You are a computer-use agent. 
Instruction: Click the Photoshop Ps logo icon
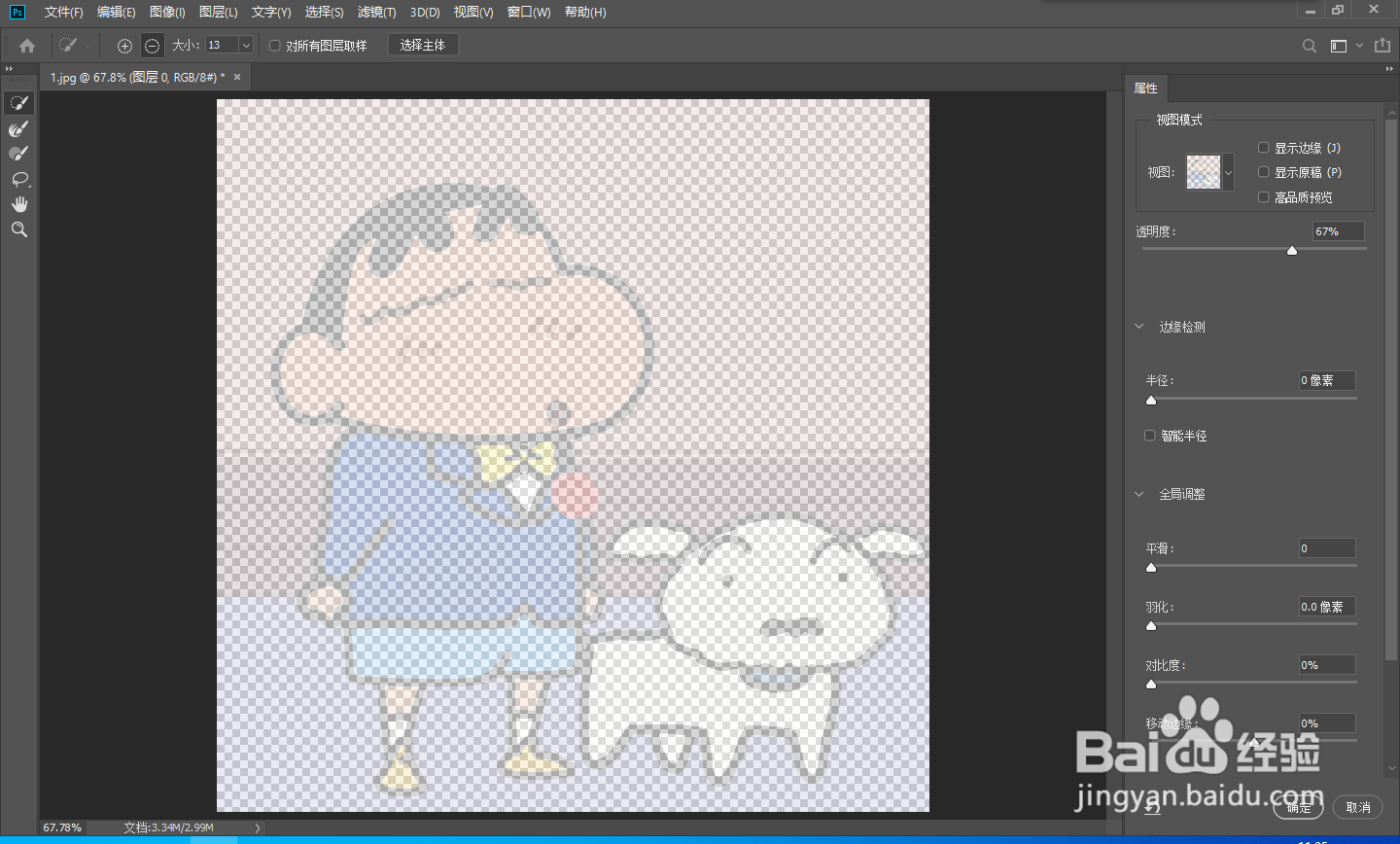click(17, 12)
